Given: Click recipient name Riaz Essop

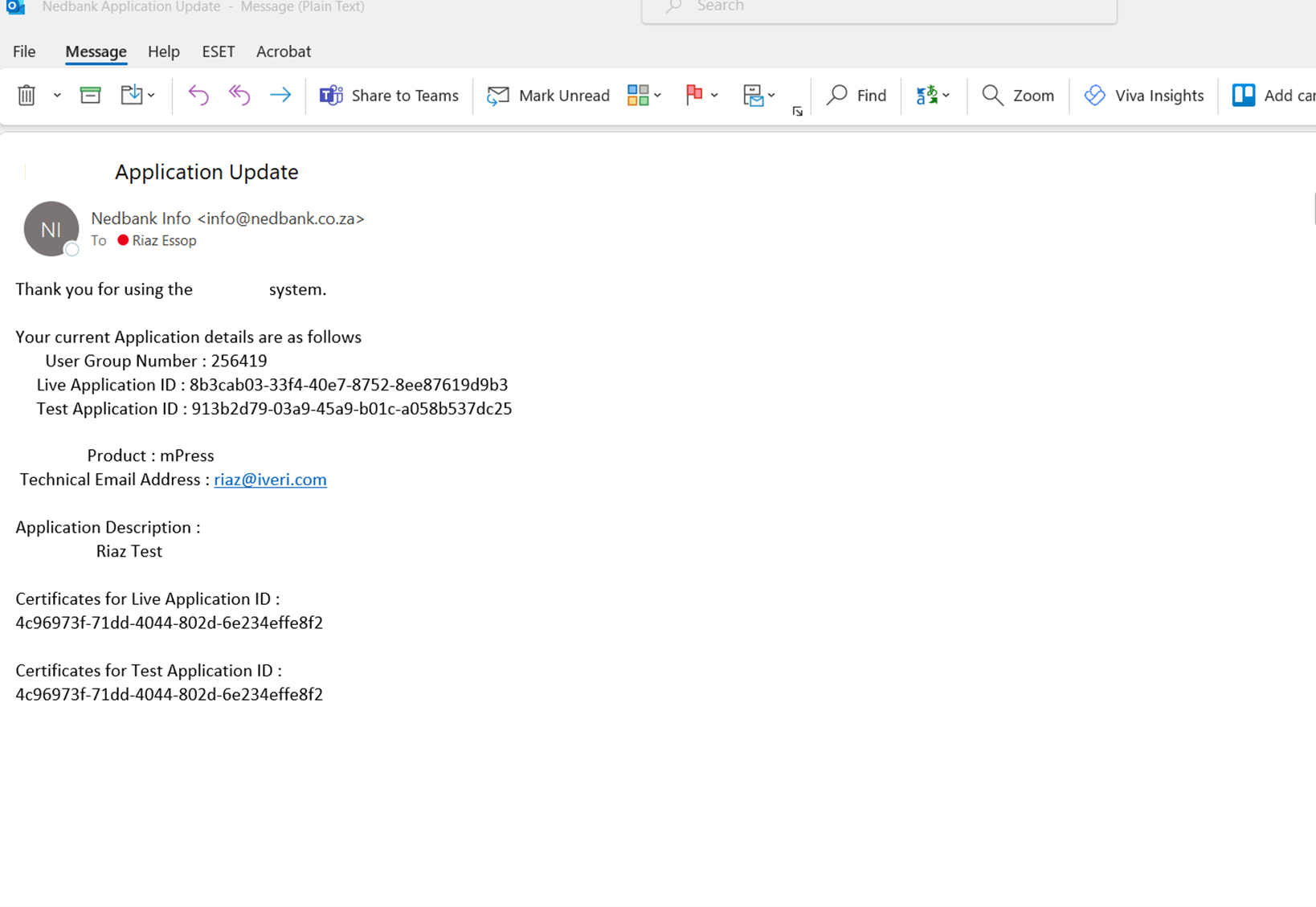Looking at the screenshot, I should coord(164,240).
